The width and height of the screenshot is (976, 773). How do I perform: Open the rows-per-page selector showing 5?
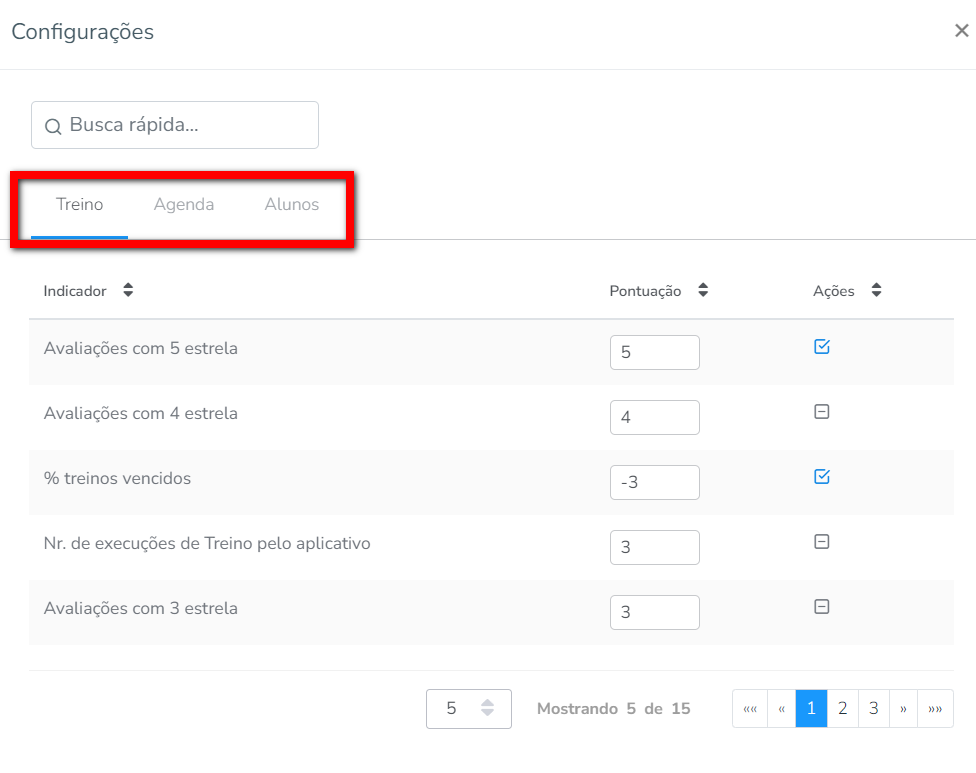pos(468,708)
